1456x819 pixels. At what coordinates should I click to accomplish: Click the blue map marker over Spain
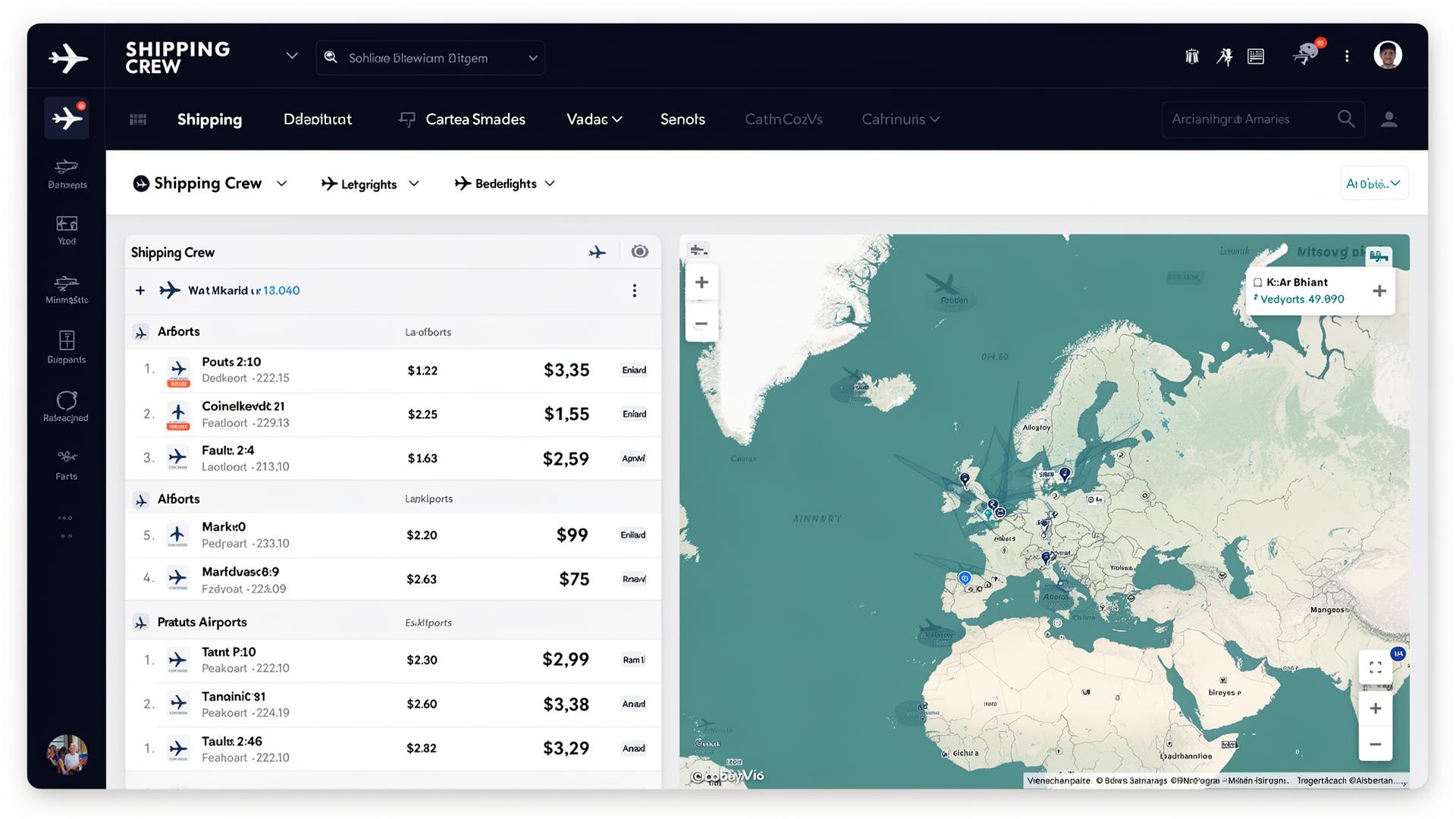pos(965,578)
